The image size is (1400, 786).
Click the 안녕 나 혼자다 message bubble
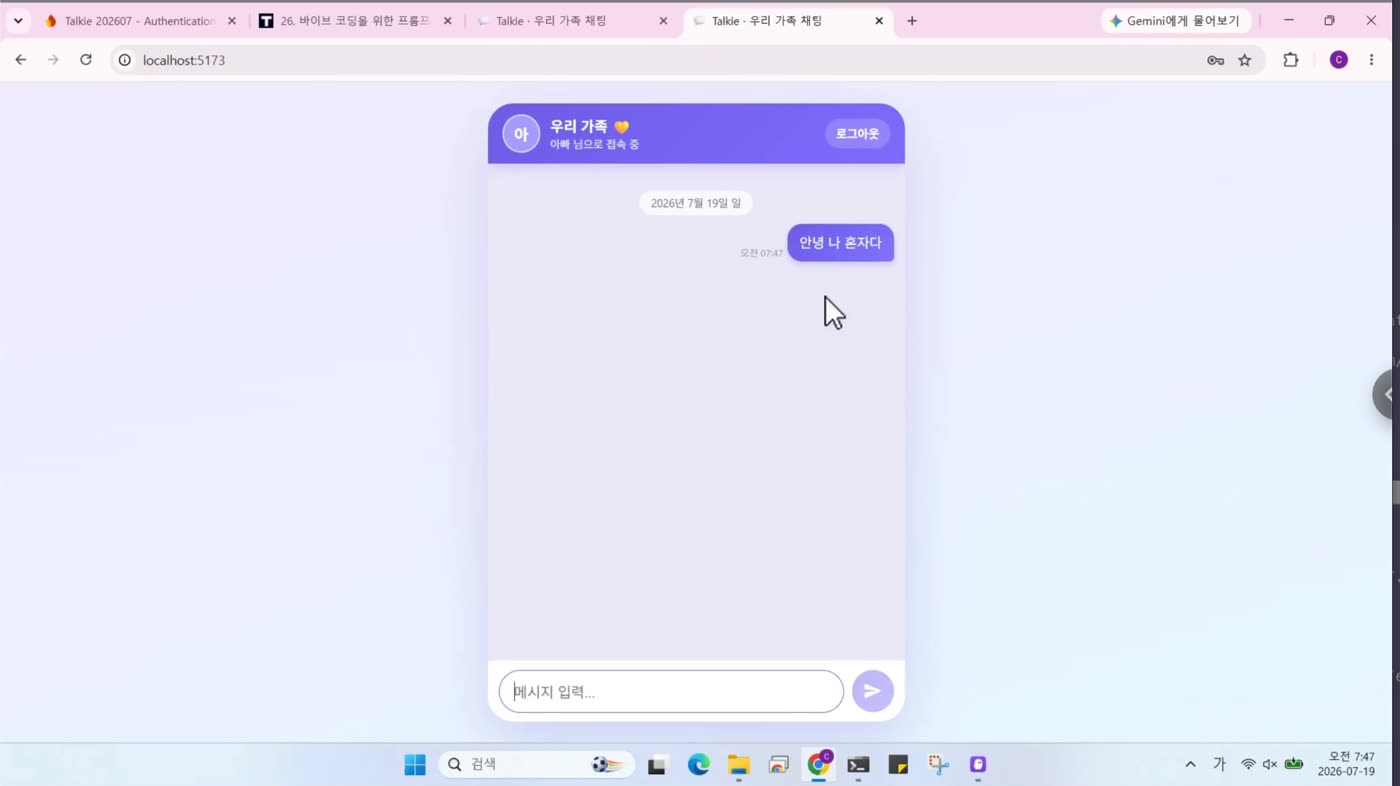[840, 243]
